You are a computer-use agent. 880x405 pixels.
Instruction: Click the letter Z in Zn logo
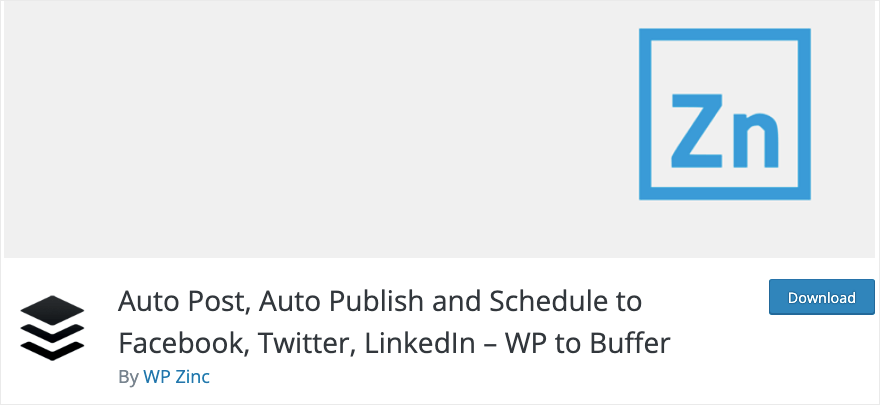[696, 130]
